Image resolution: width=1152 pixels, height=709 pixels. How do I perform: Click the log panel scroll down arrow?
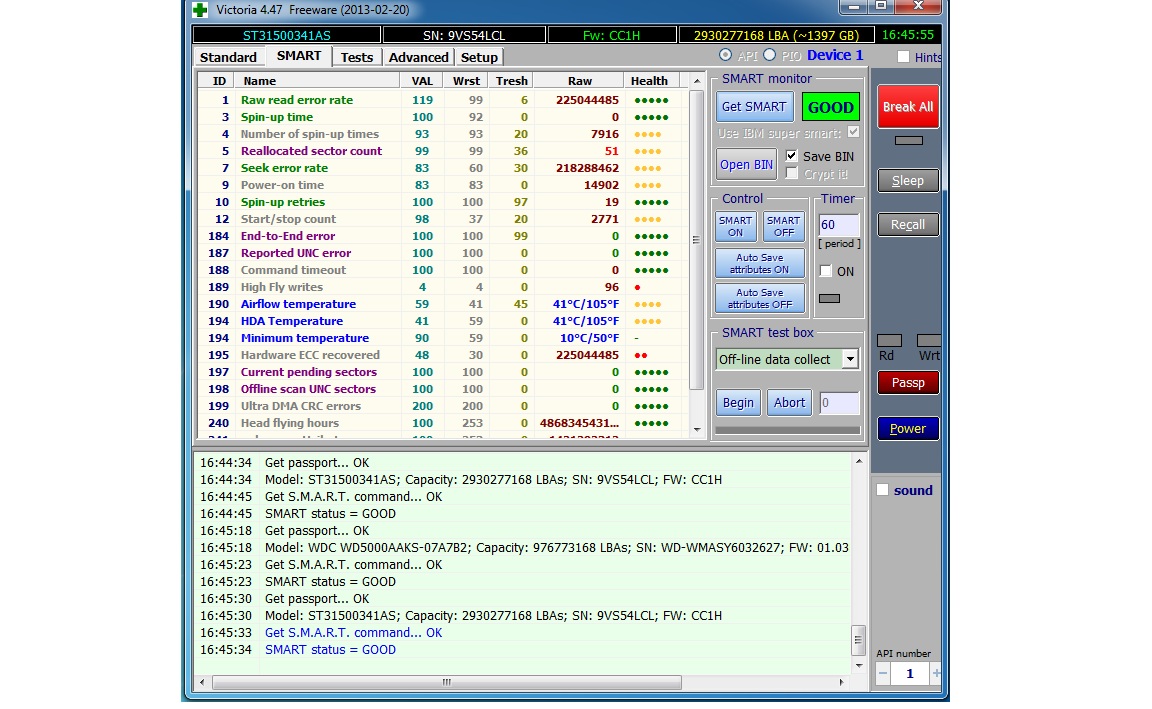point(858,666)
